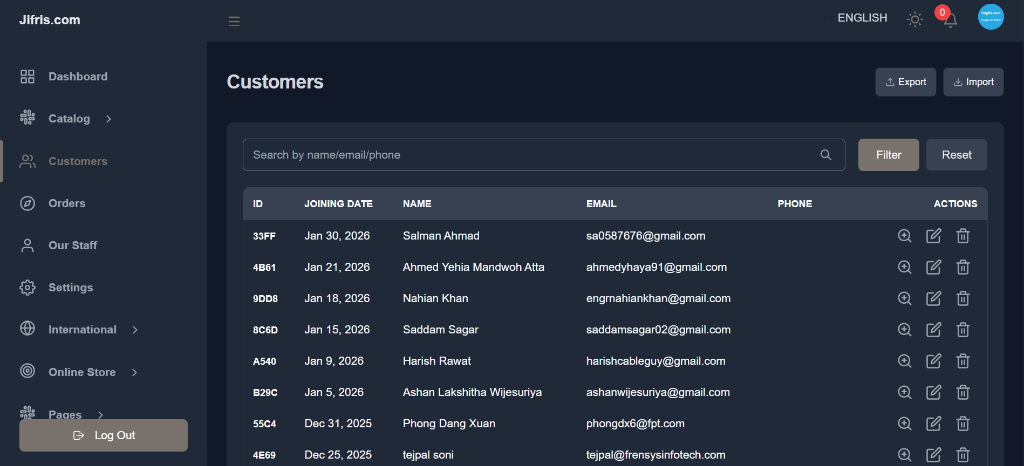Delete customer Saddam Sagar
The image size is (1024, 466).
tap(962, 329)
